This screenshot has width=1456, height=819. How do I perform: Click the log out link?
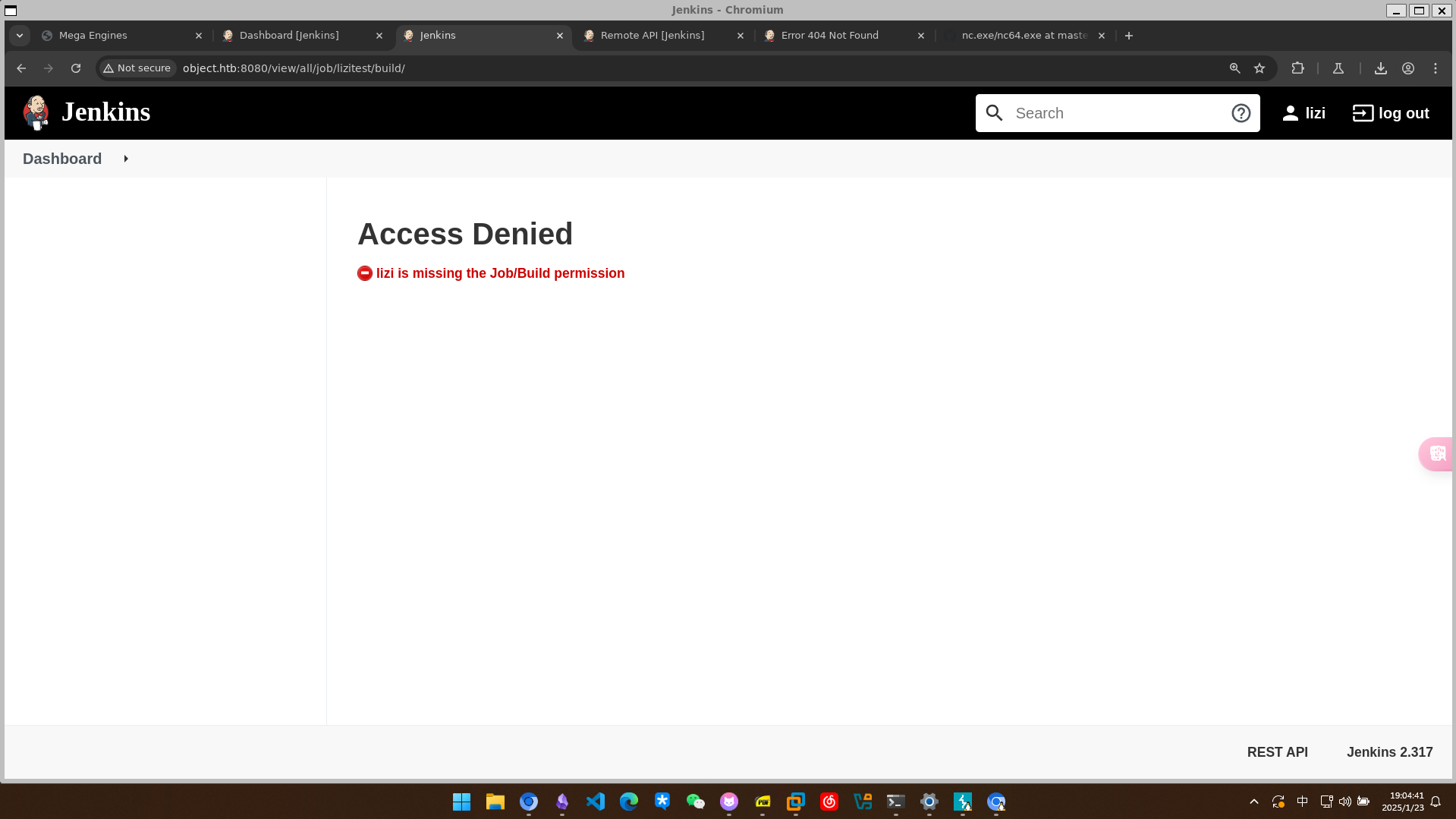pos(1391,113)
